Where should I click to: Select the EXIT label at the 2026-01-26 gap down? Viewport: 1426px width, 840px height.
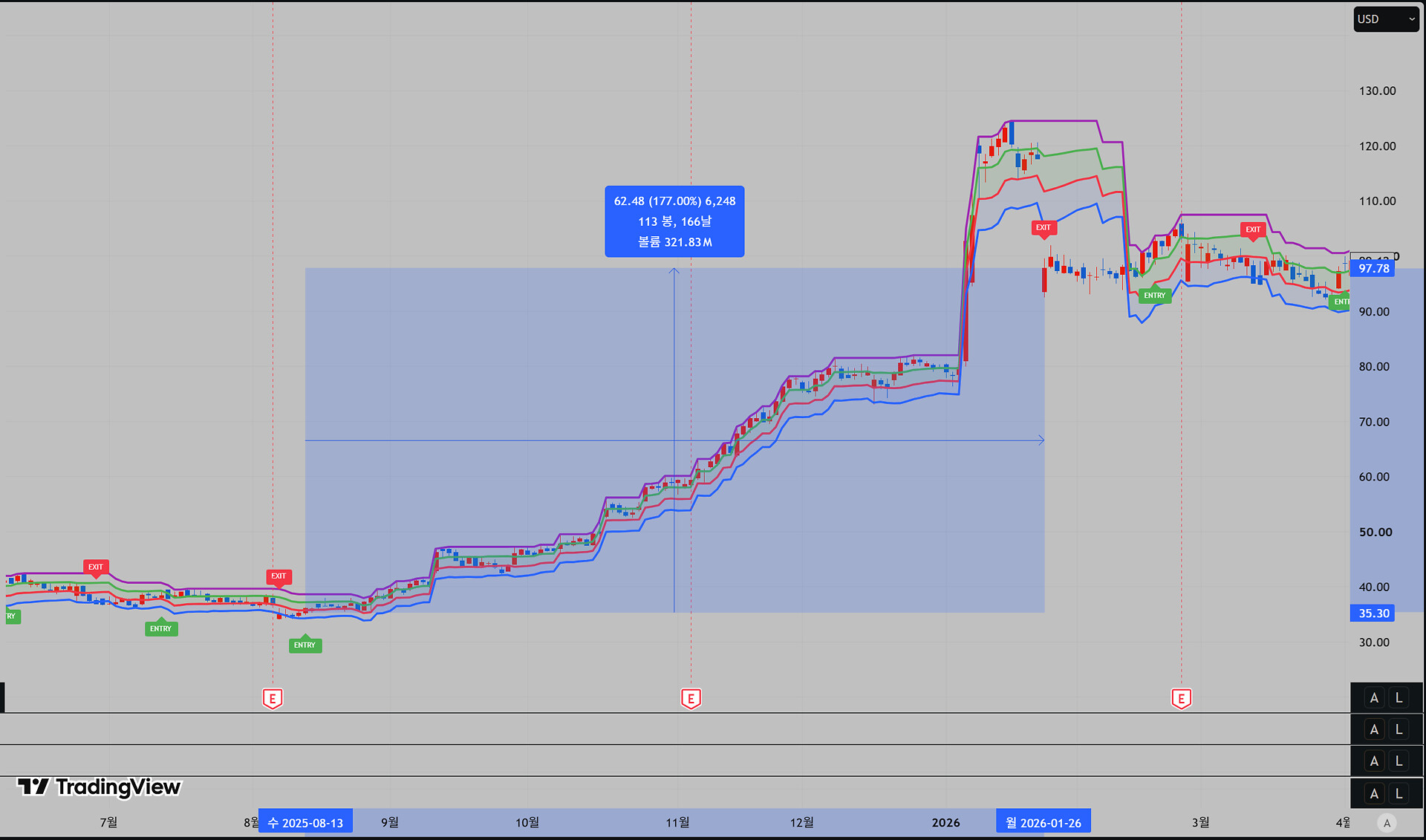[1044, 228]
